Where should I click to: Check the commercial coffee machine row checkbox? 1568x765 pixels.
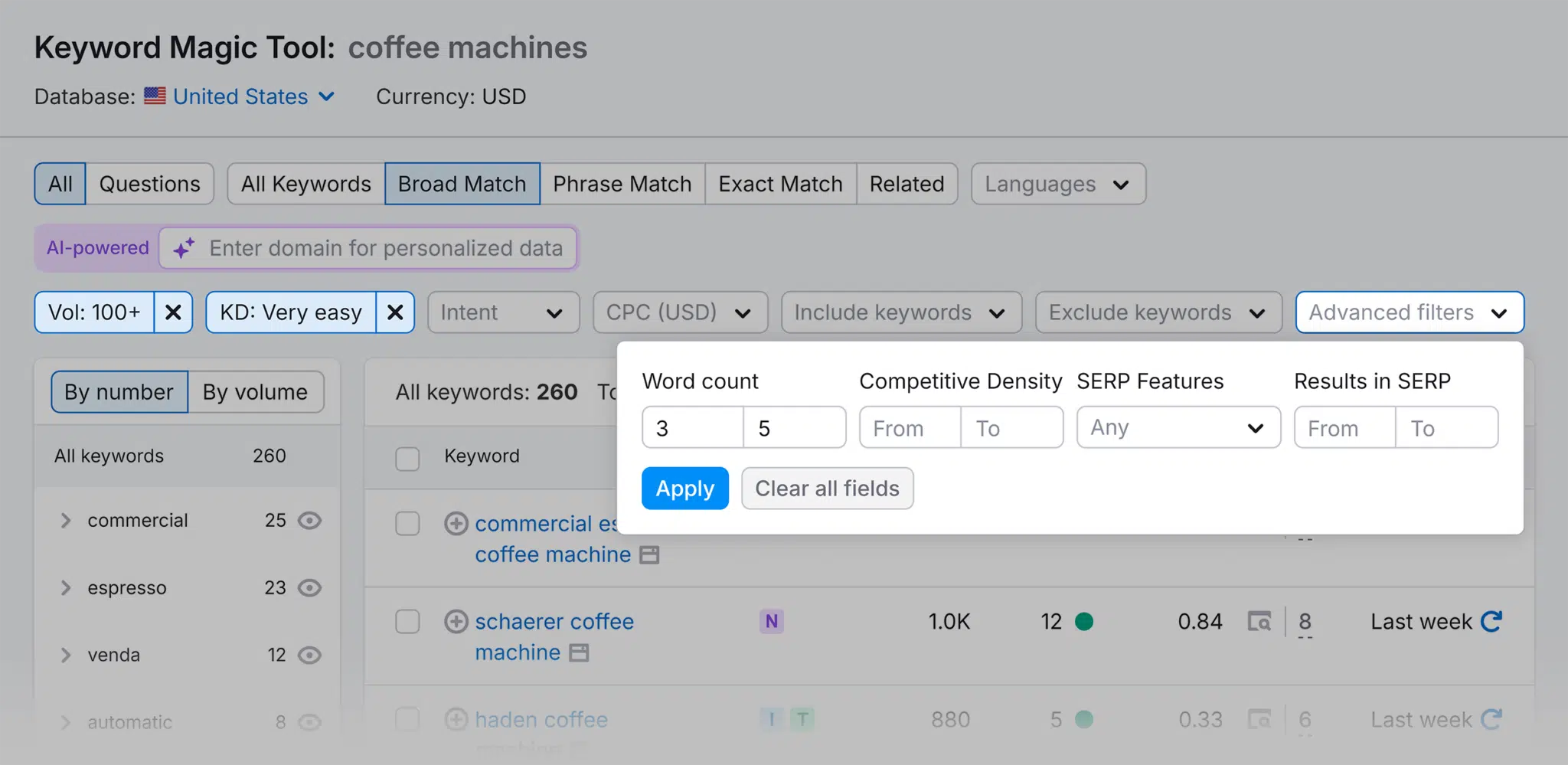[x=407, y=524]
